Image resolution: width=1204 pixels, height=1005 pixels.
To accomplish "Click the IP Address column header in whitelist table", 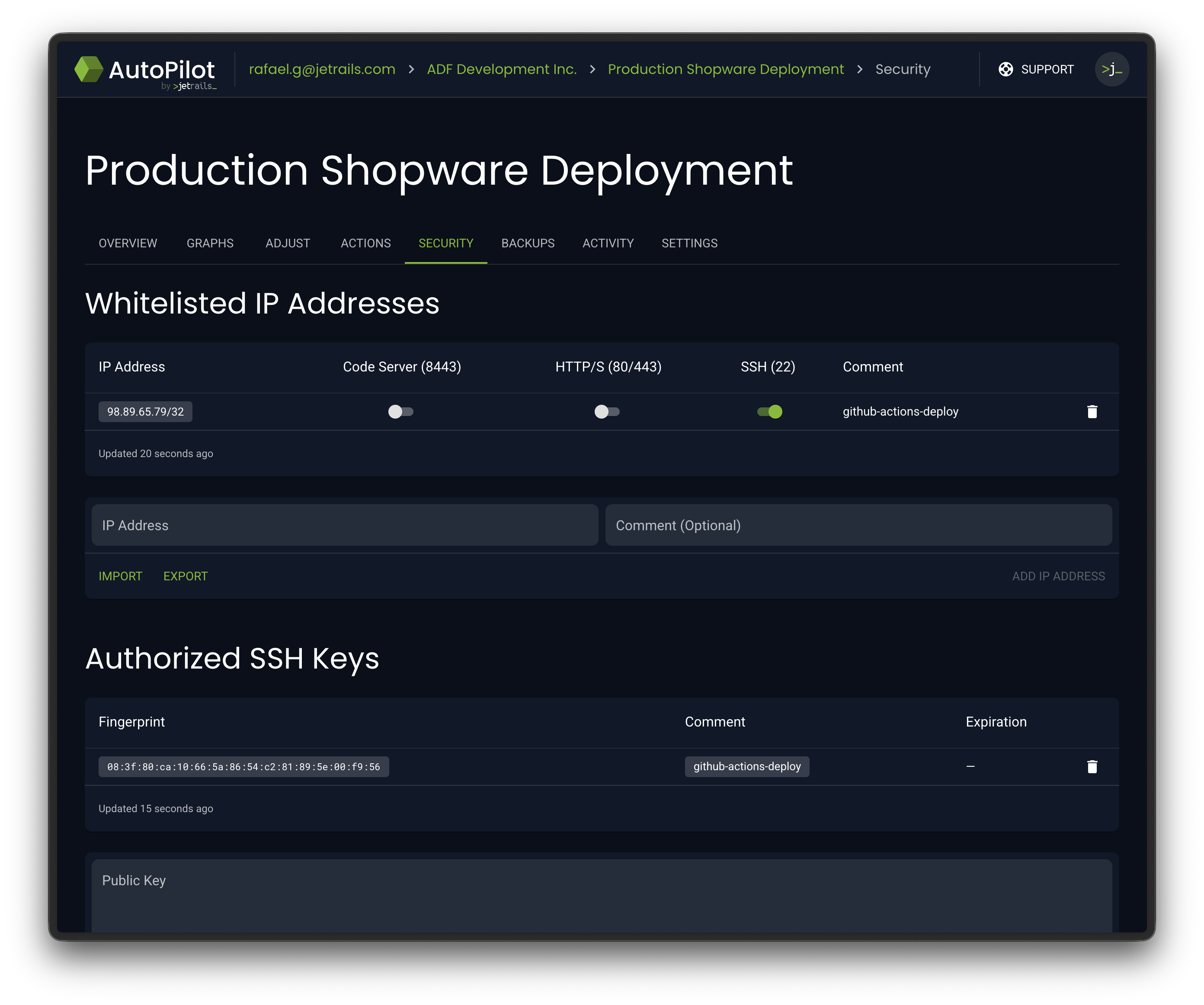I will (x=131, y=367).
